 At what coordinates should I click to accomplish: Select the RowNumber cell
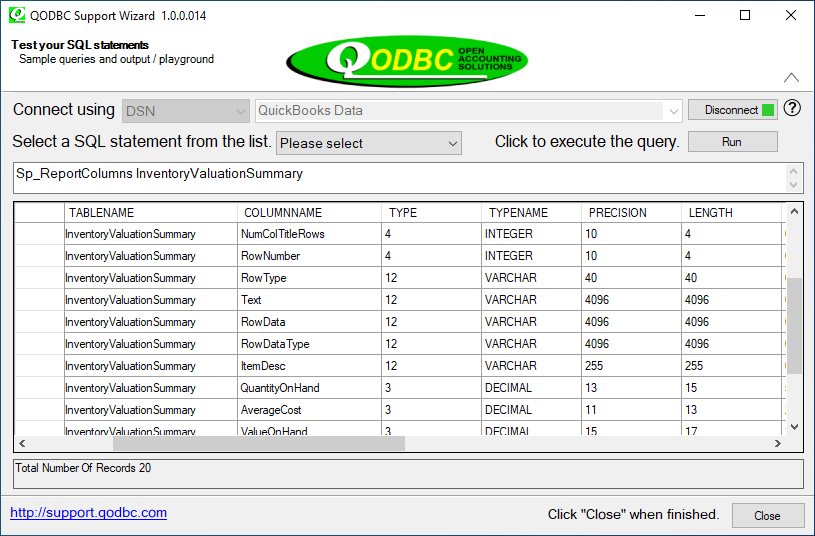pyautogui.click(x=309, y=256)
